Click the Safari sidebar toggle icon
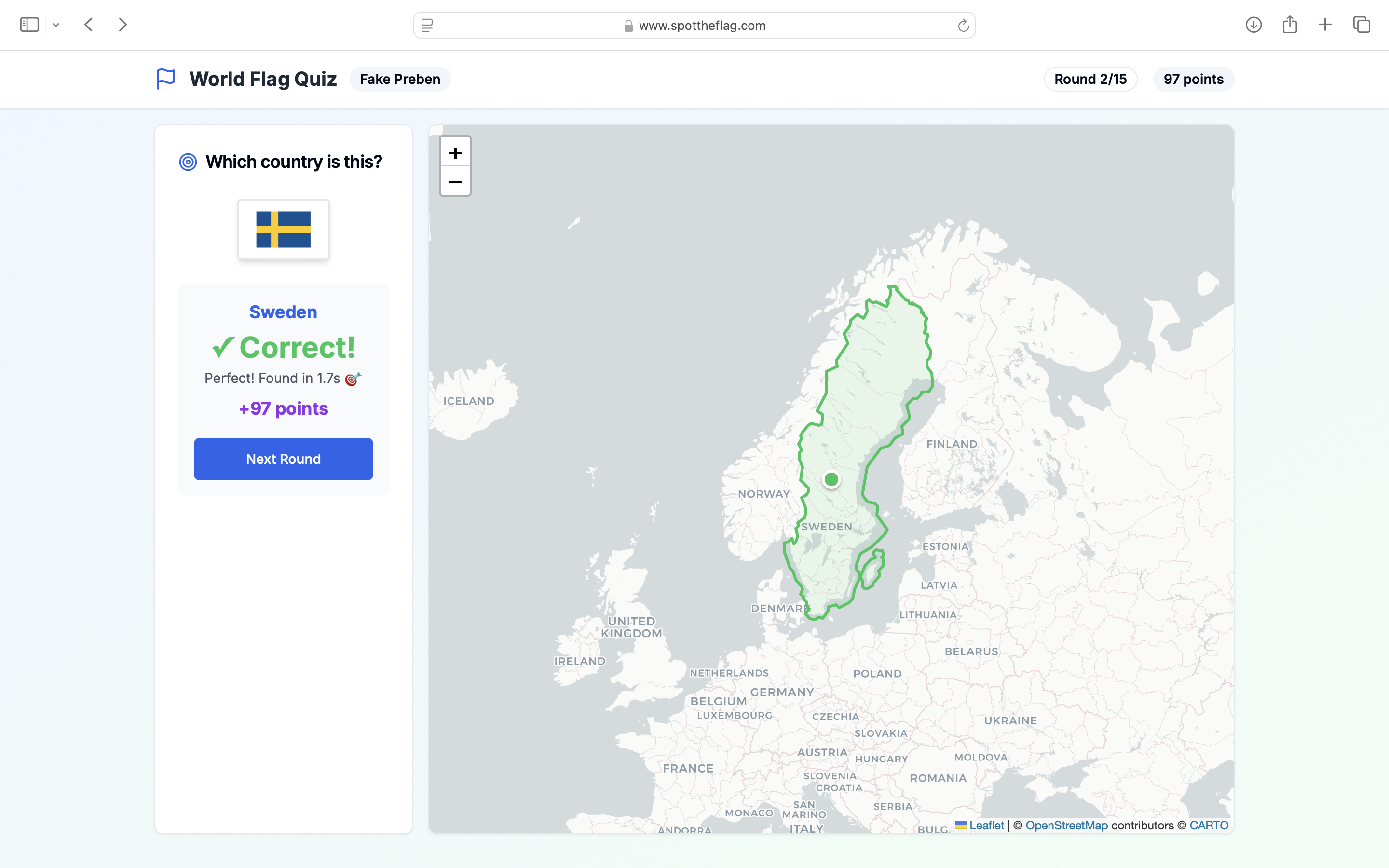The height and width of the screenshot is (868, 1389). 29,25
